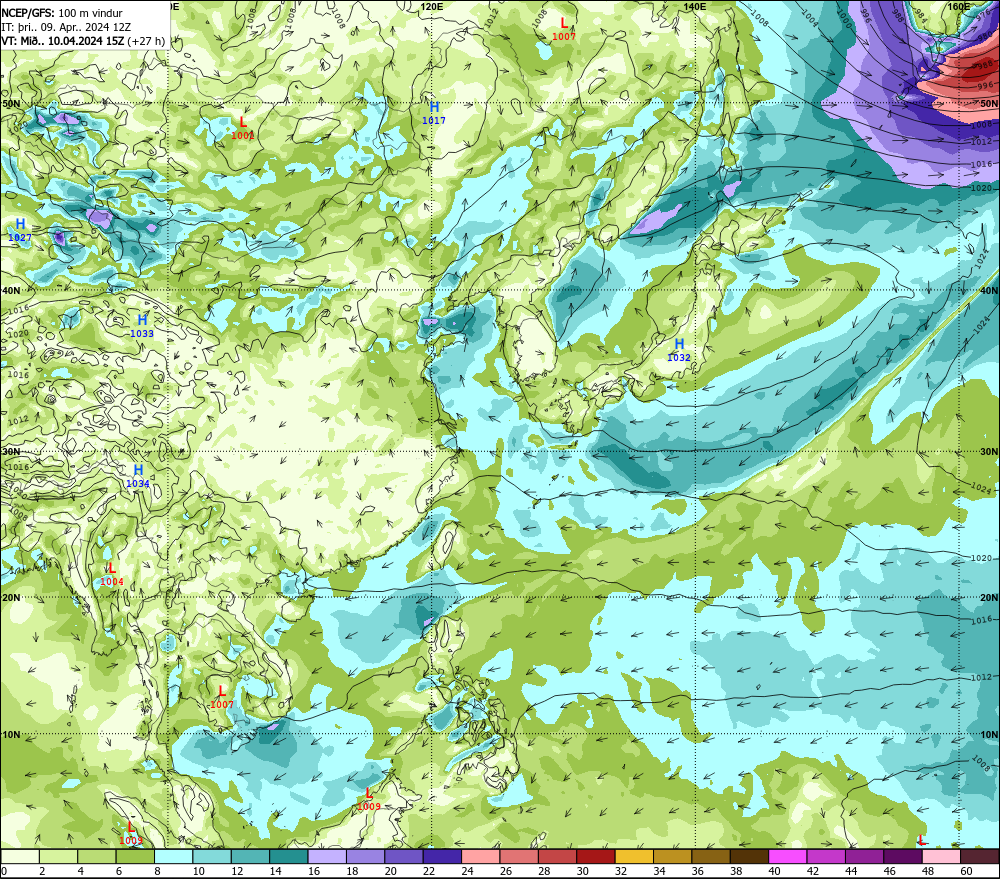Viewport: 1000px width, 879px height.
Task: Select the H 1027 high pressure marker
Action: (x=20, y=230)
